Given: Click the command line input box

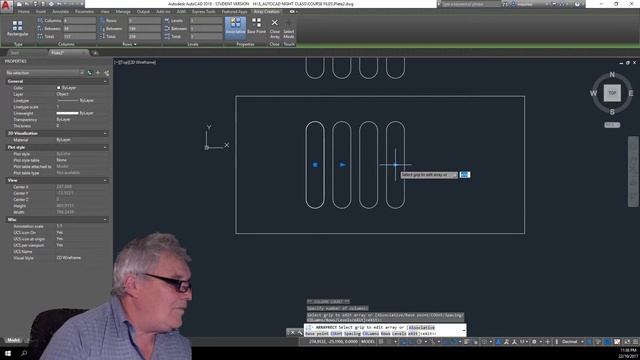Looking at the screenshot, I should [x=385, y=331].
